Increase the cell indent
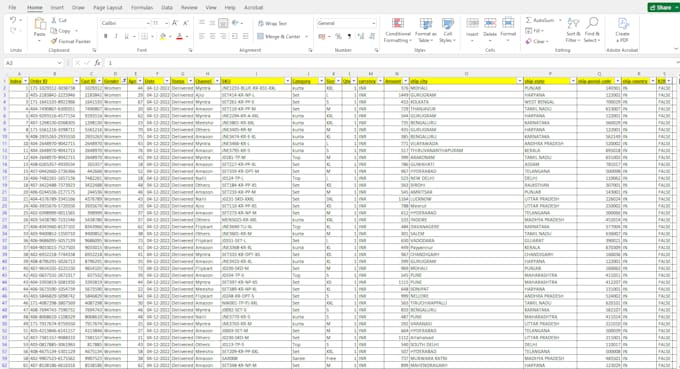The image size is (680, 369). 245,36
